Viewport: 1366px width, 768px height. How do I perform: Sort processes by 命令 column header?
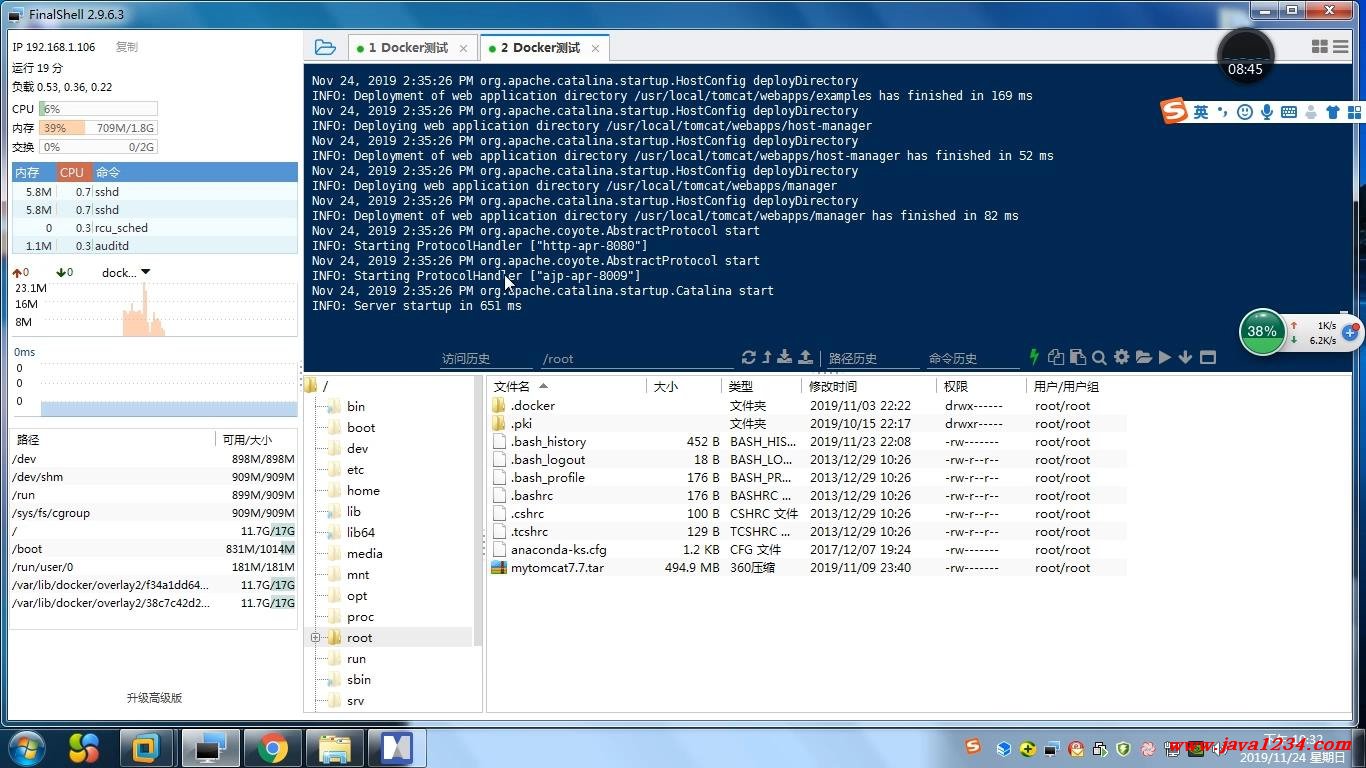click(195, 172)
